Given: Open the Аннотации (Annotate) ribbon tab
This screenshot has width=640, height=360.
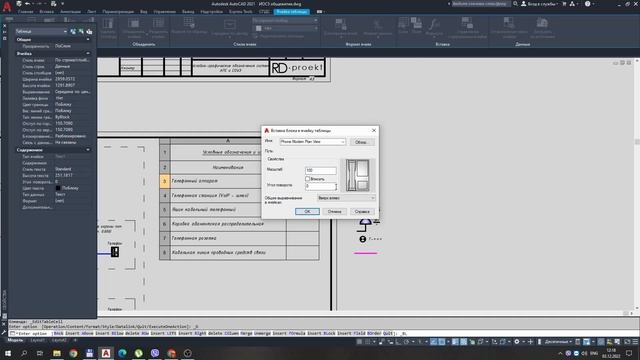Looking at the screenshot, I should click(70, 11).
